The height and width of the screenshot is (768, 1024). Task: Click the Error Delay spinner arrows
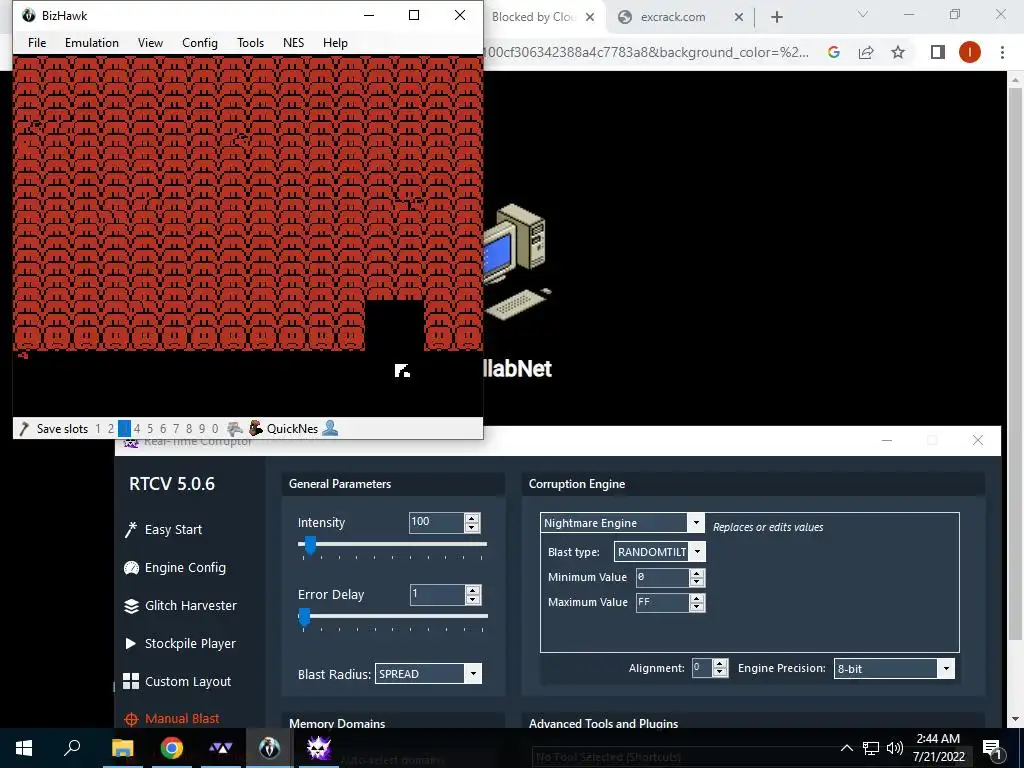click(x=473, y=594)
